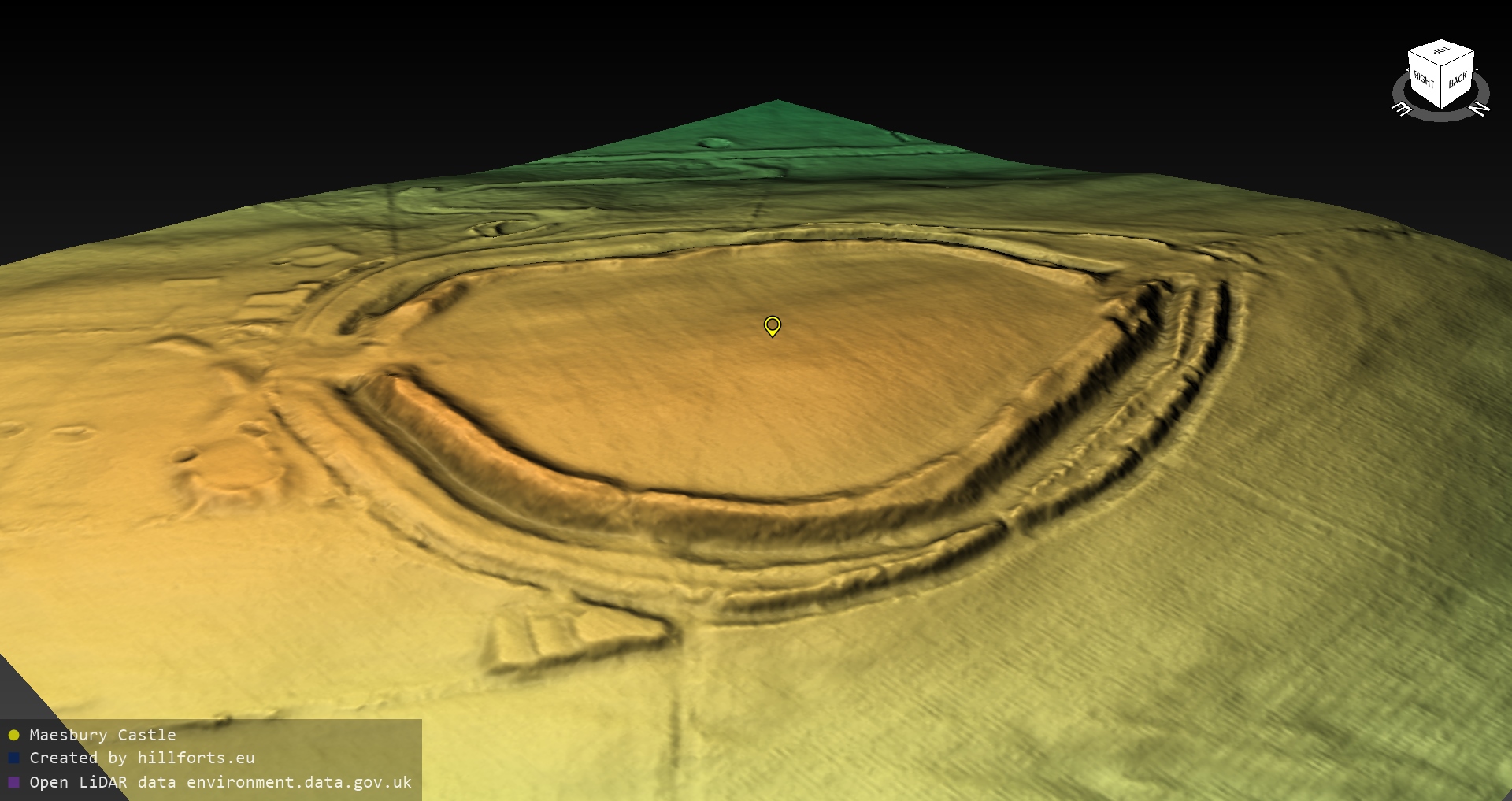The height and width of the screenshot is (801, 1512).
Task: Click the purple square legend swatch
Action: coord(13,782)
